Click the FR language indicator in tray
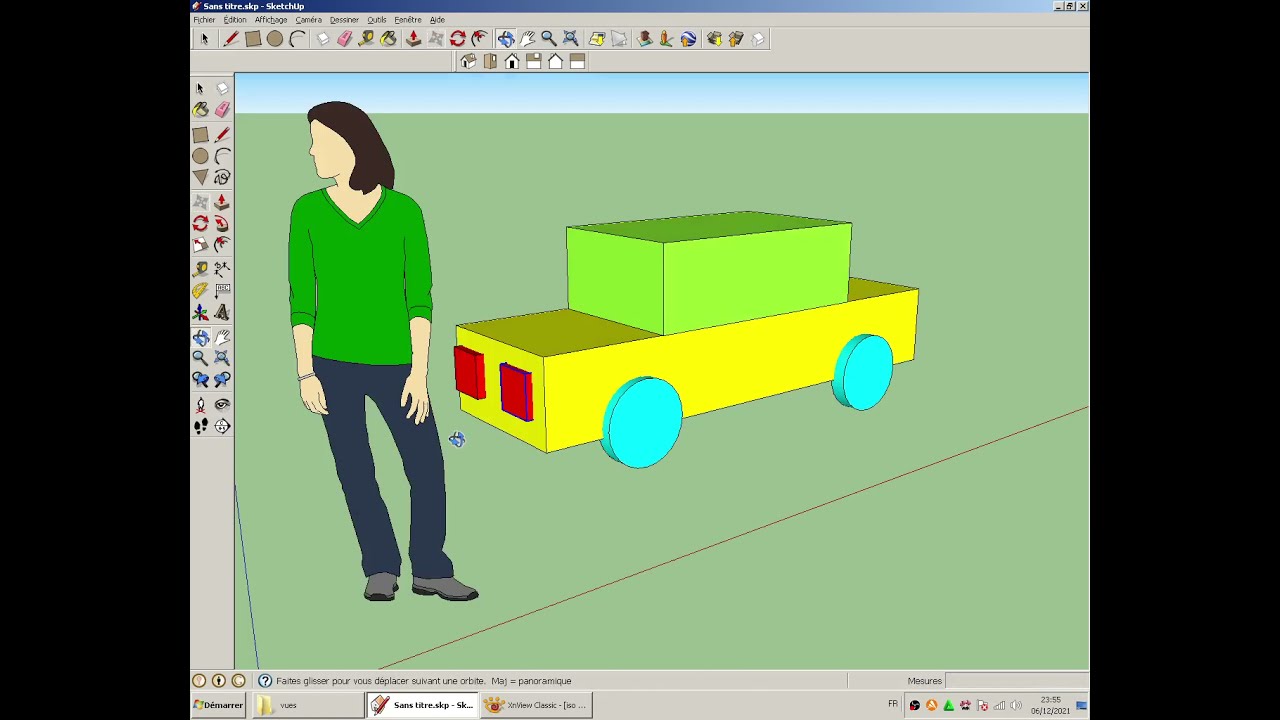Screen dimensions: 1280x720 coord(893,705)
